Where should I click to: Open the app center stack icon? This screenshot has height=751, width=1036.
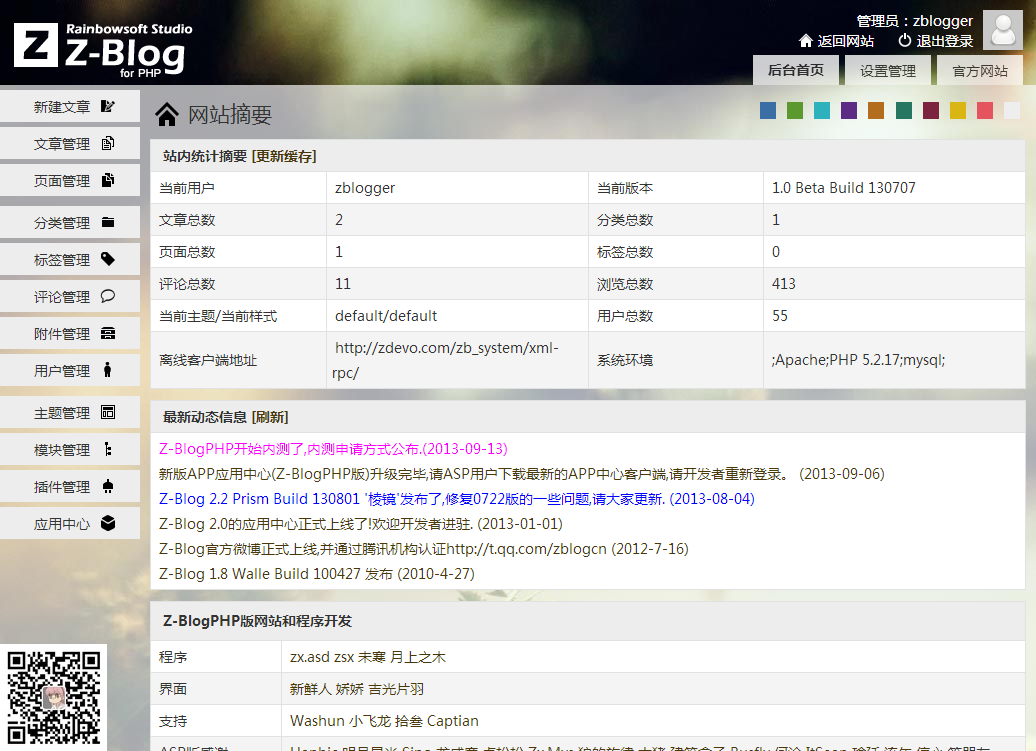(x=110, y=523)
